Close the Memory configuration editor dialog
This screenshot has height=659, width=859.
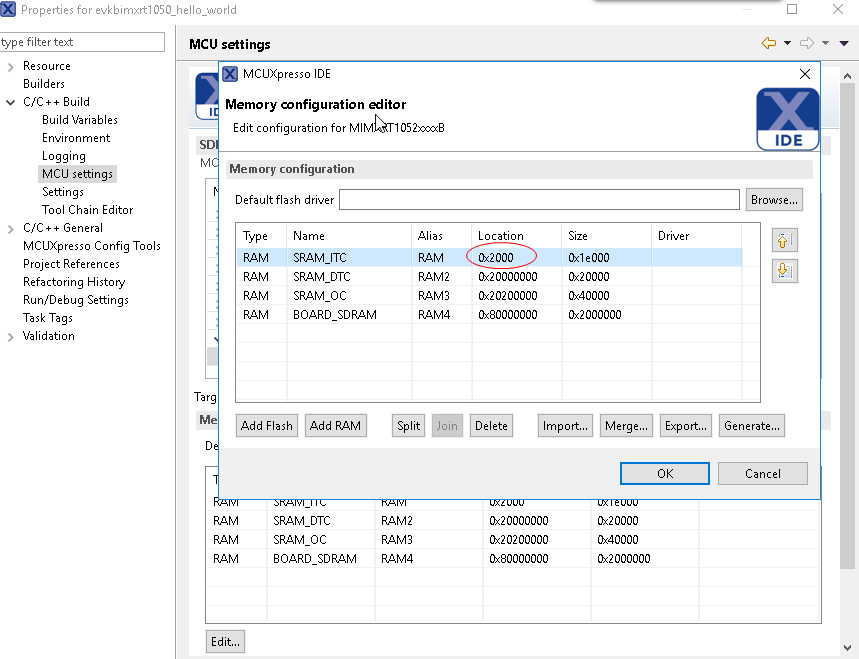tap(805, 74)
